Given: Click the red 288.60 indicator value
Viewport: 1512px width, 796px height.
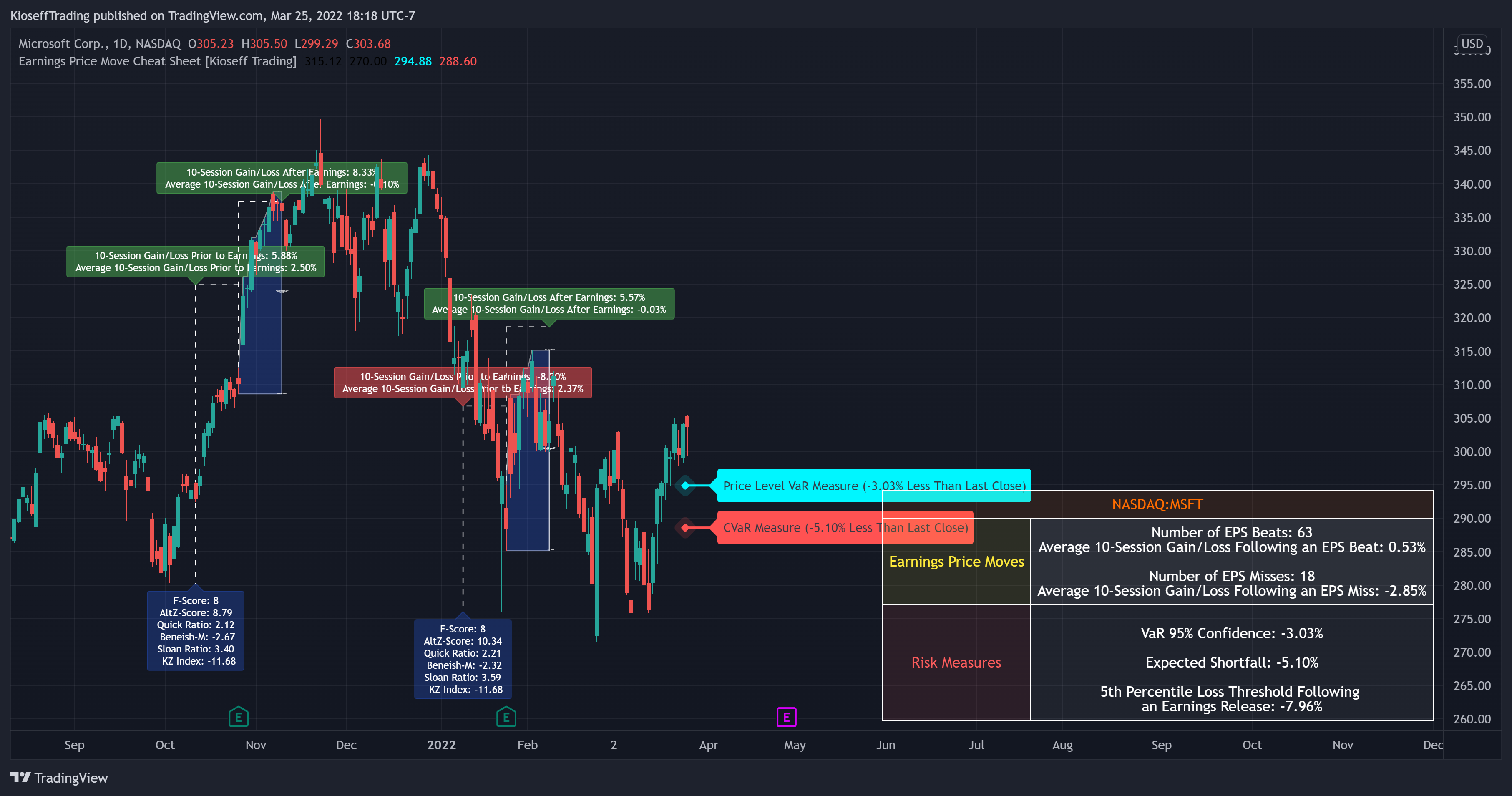Looking at the screenshot, I should 458,61.
